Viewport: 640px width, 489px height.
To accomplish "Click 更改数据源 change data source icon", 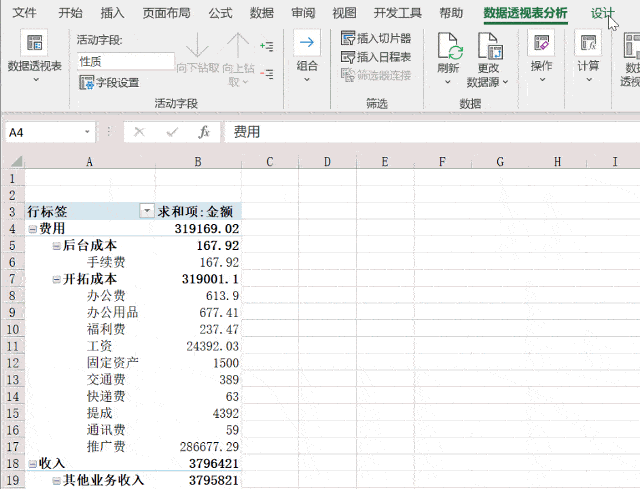I will [x=490, y=46].
